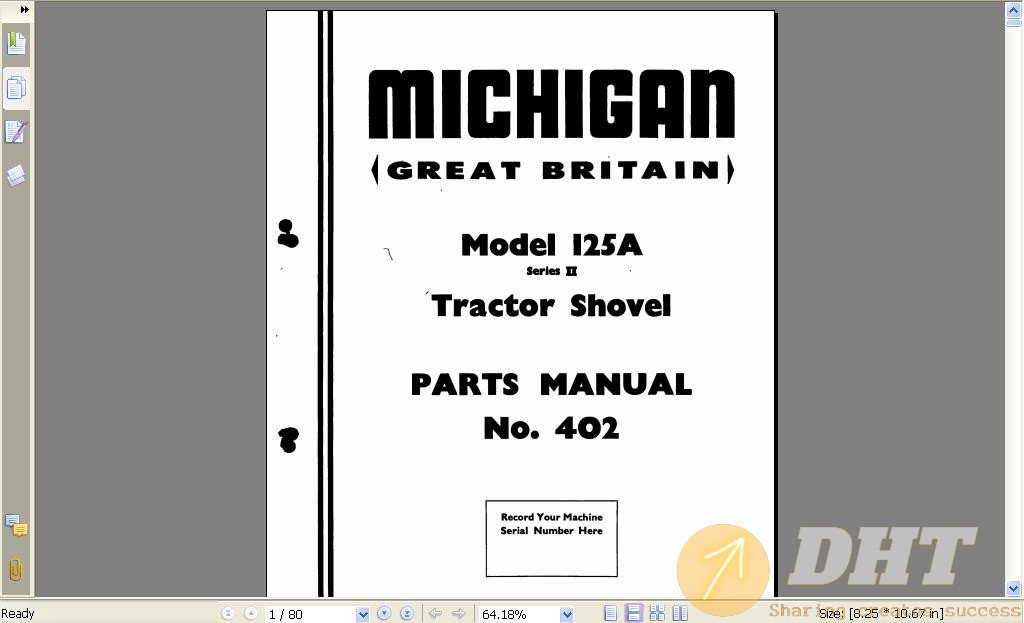Click the scroll up arrow of vertical scrollbar
Screen dimensions: 1024x623
1014,9
